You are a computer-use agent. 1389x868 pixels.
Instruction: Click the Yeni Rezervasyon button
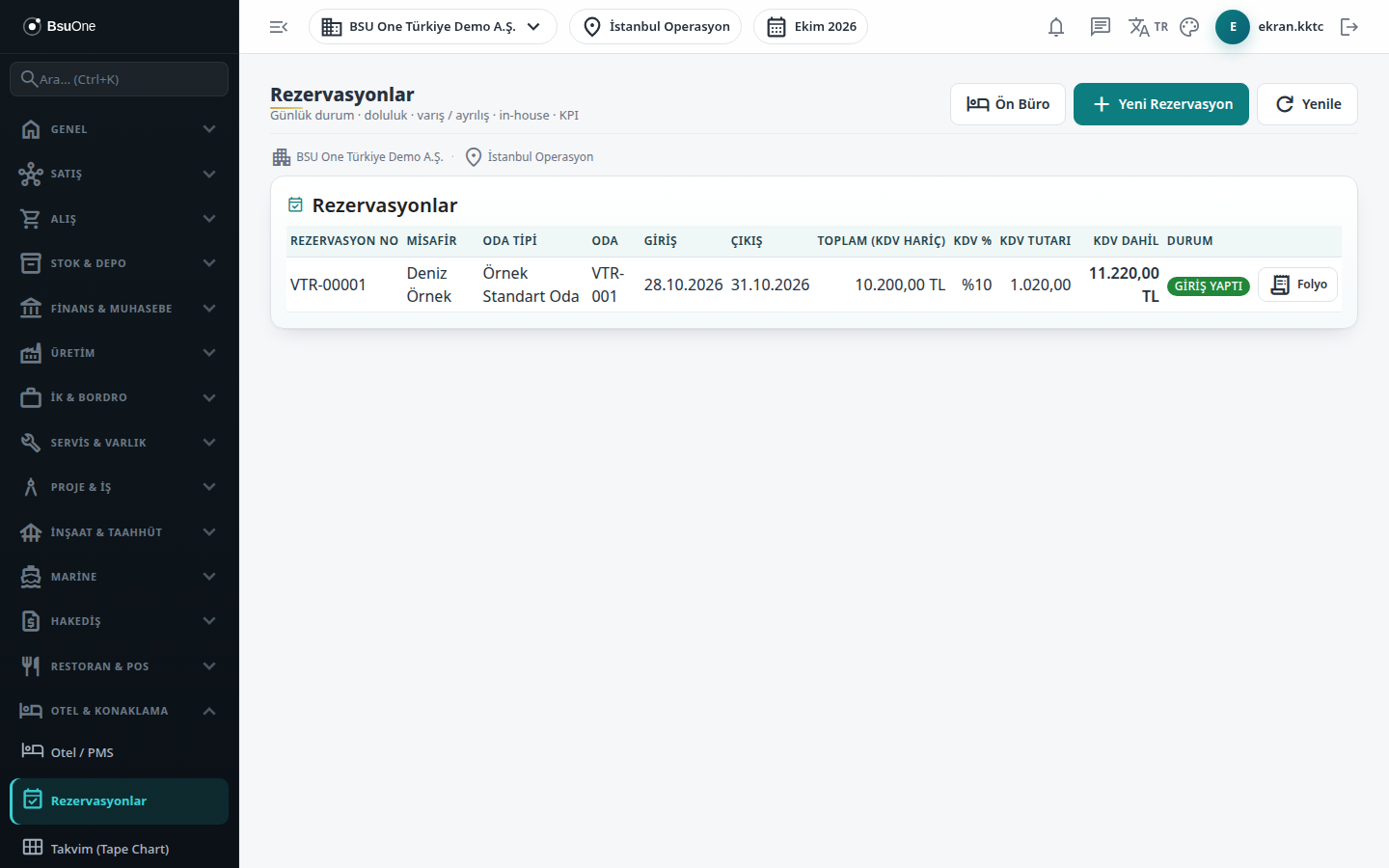pos(1161,104)
